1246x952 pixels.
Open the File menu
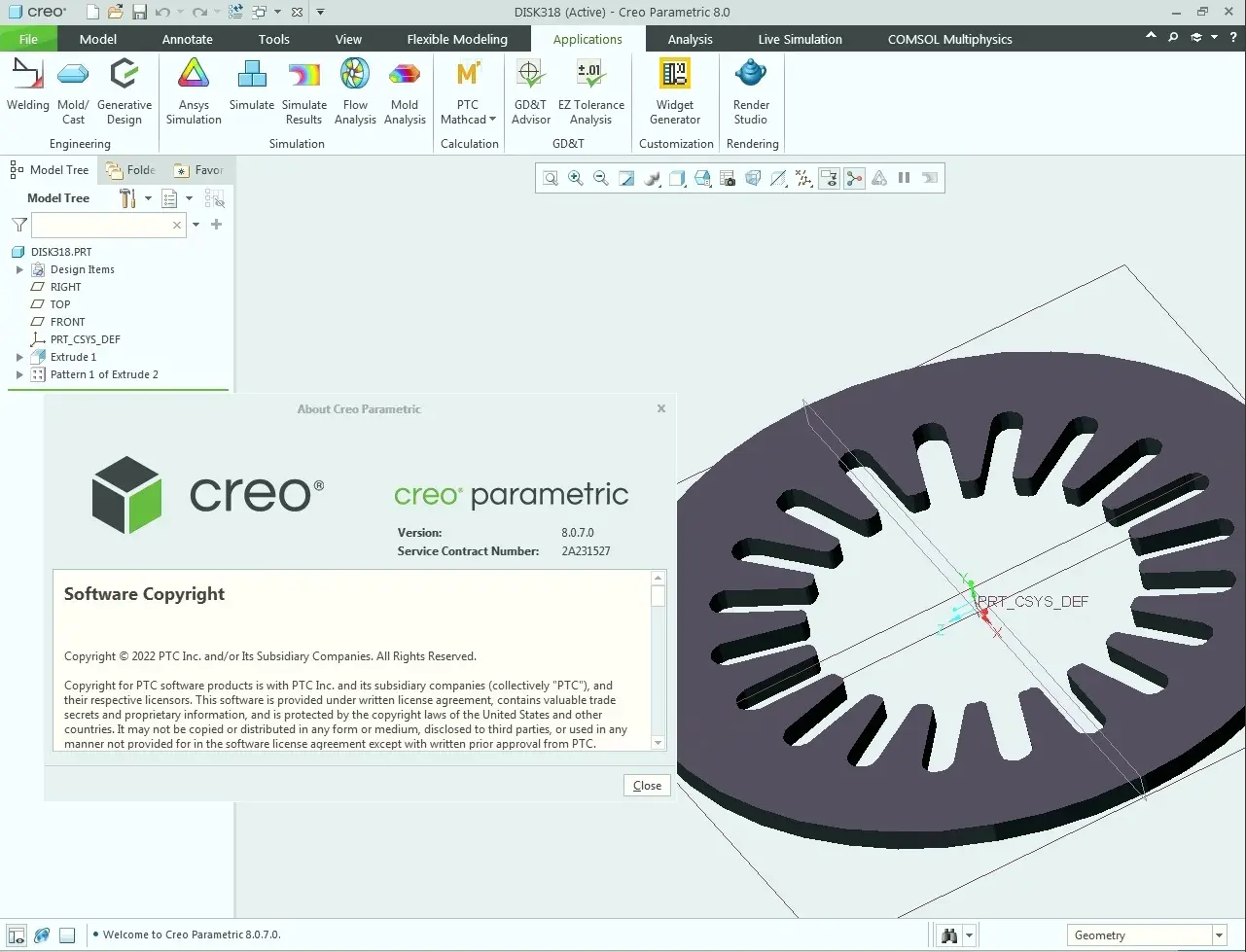[28, 39]
